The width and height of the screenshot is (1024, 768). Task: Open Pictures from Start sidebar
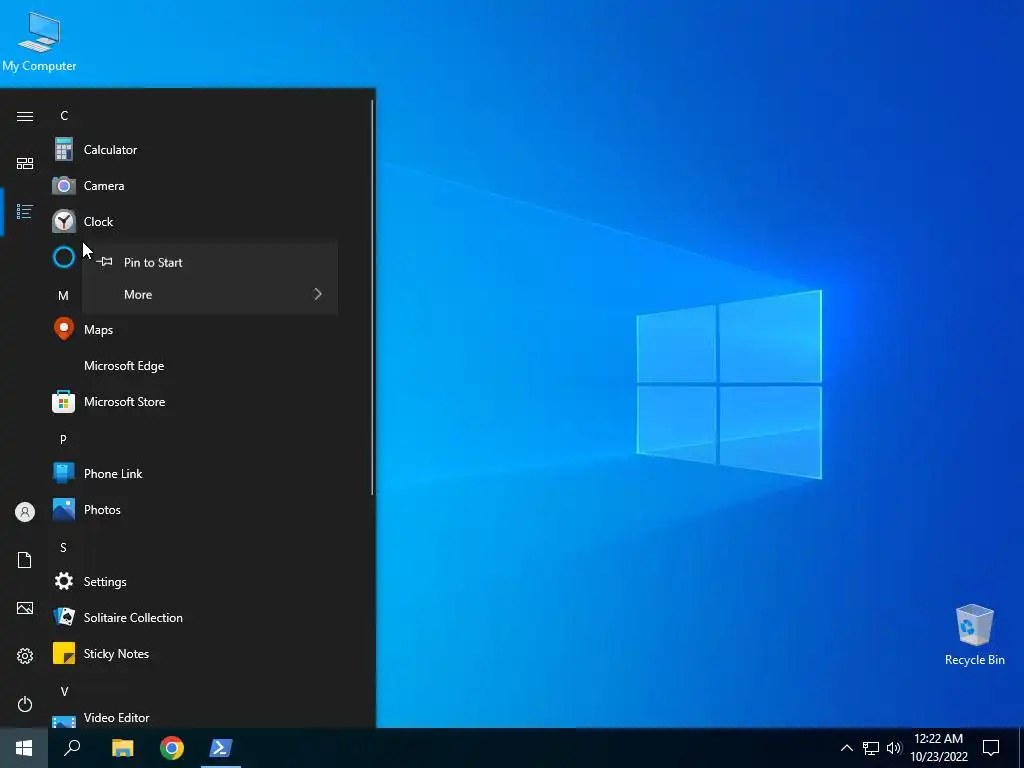pyautogui.click(x=25, y=608)
